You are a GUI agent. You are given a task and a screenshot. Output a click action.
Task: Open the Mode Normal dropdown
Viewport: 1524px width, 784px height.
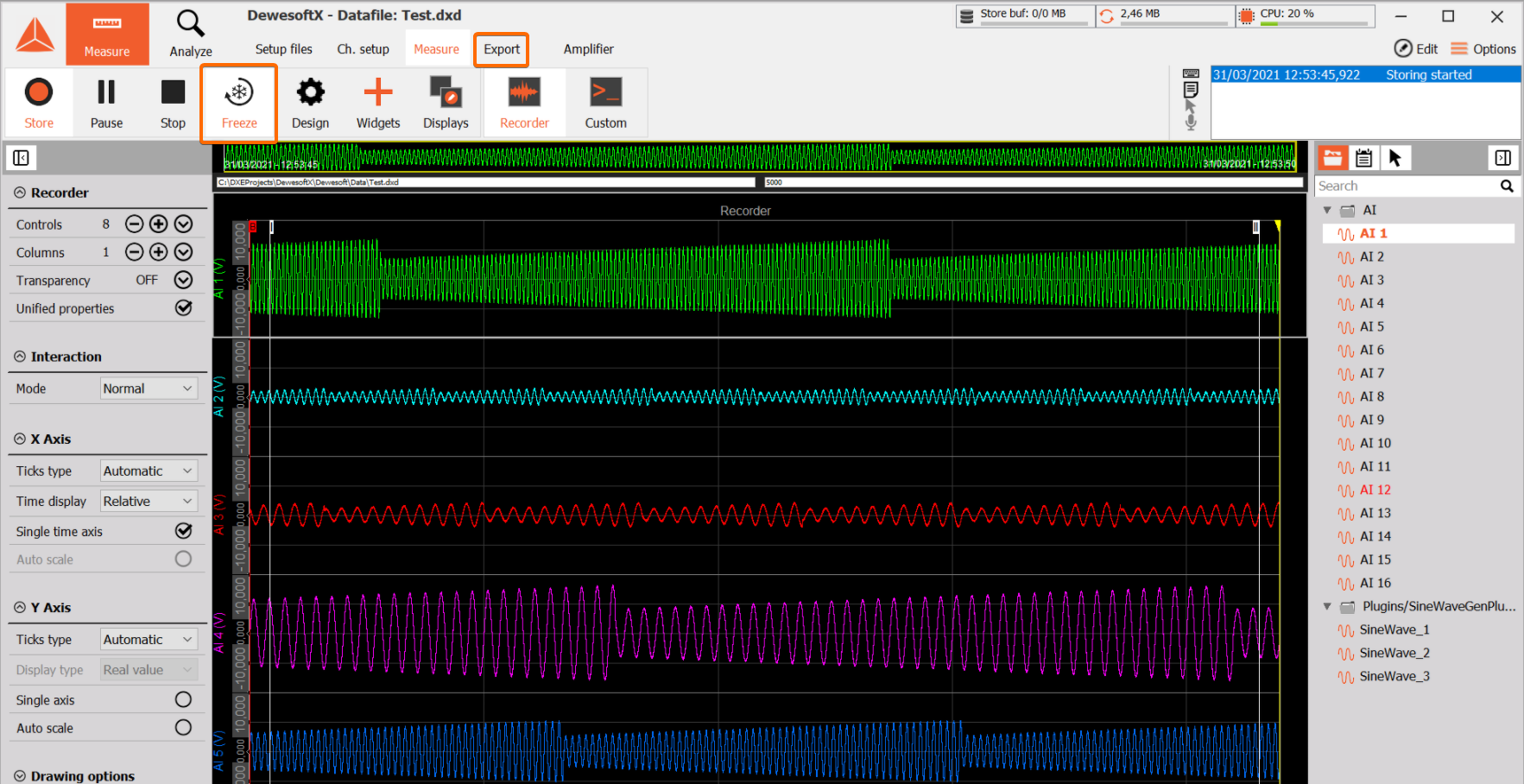(149, 389)
